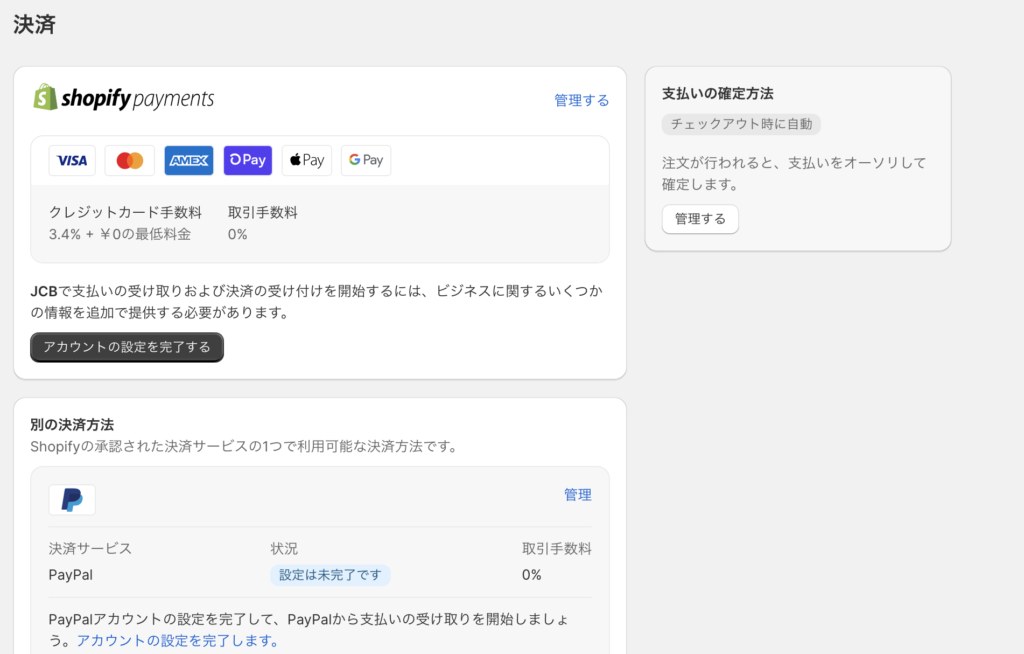Image resolution: width=1024 pixels, height=654 pixels.
Task: Click the 決済 page heading
Action: (x=35, y=25)
